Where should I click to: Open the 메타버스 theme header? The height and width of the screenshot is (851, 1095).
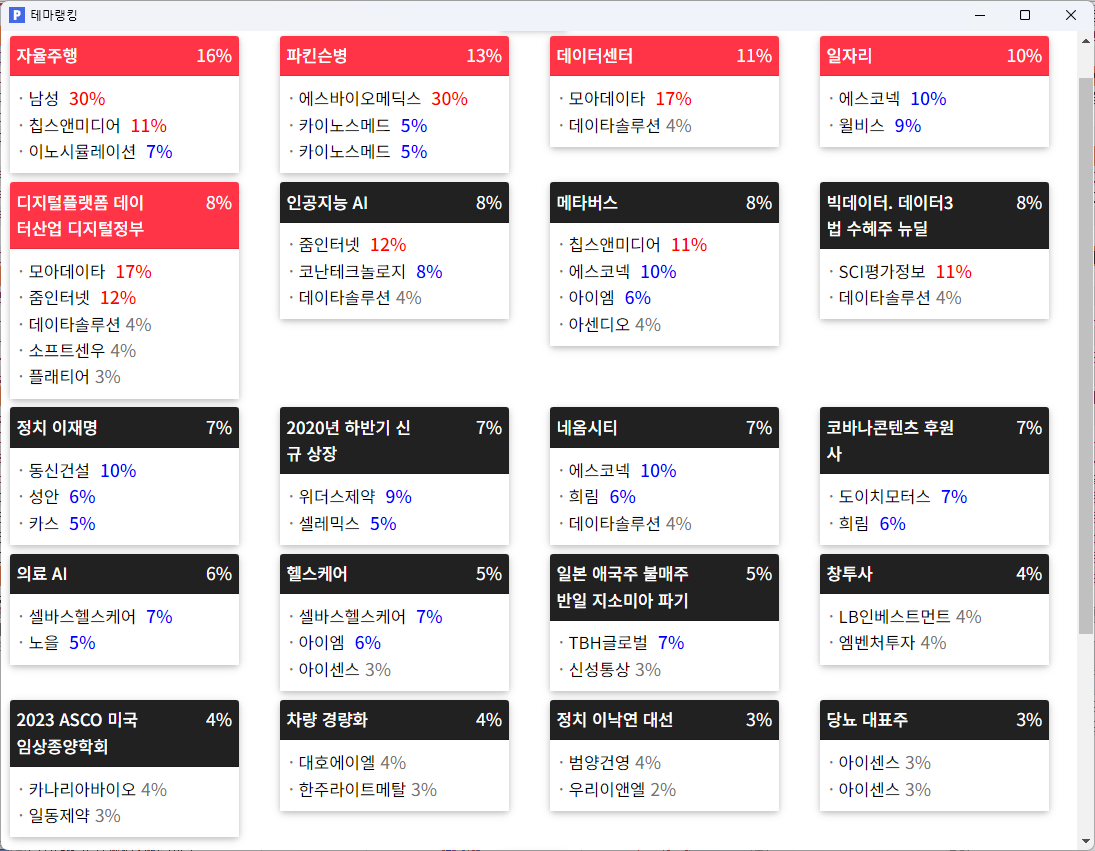[664, 202]
